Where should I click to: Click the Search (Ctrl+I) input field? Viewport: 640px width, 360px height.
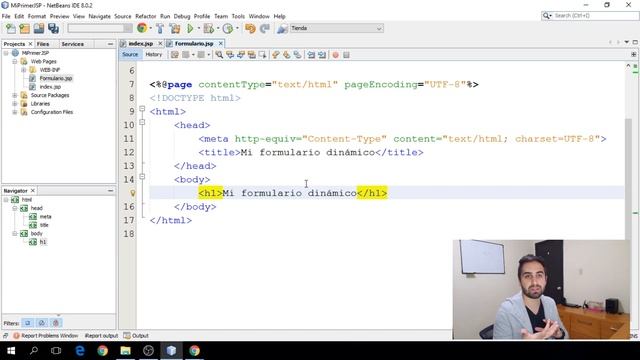[x=595, y=16]
